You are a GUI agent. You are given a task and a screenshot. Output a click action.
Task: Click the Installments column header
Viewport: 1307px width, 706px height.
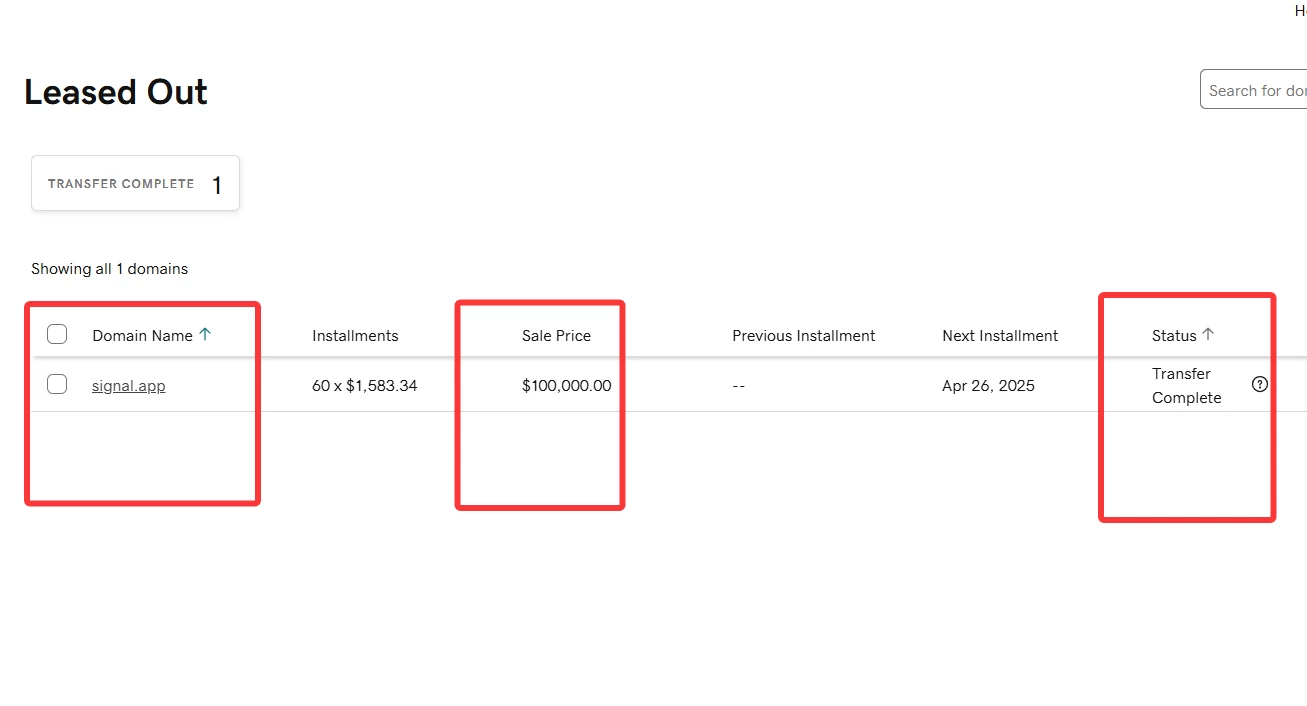pyautogui.click(x=355, y=336)
